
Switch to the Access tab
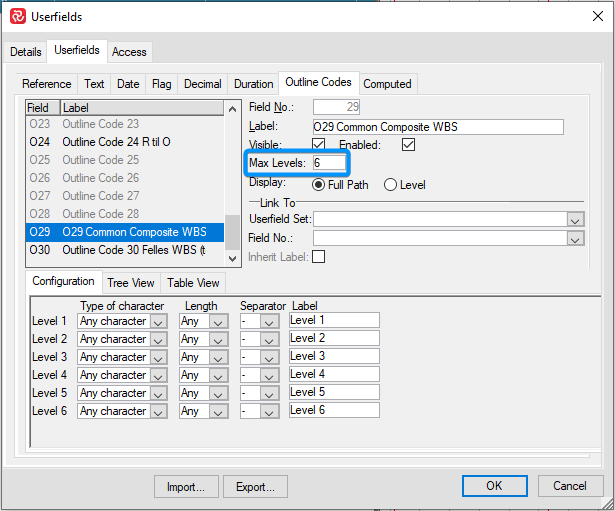tap(129, 52)
